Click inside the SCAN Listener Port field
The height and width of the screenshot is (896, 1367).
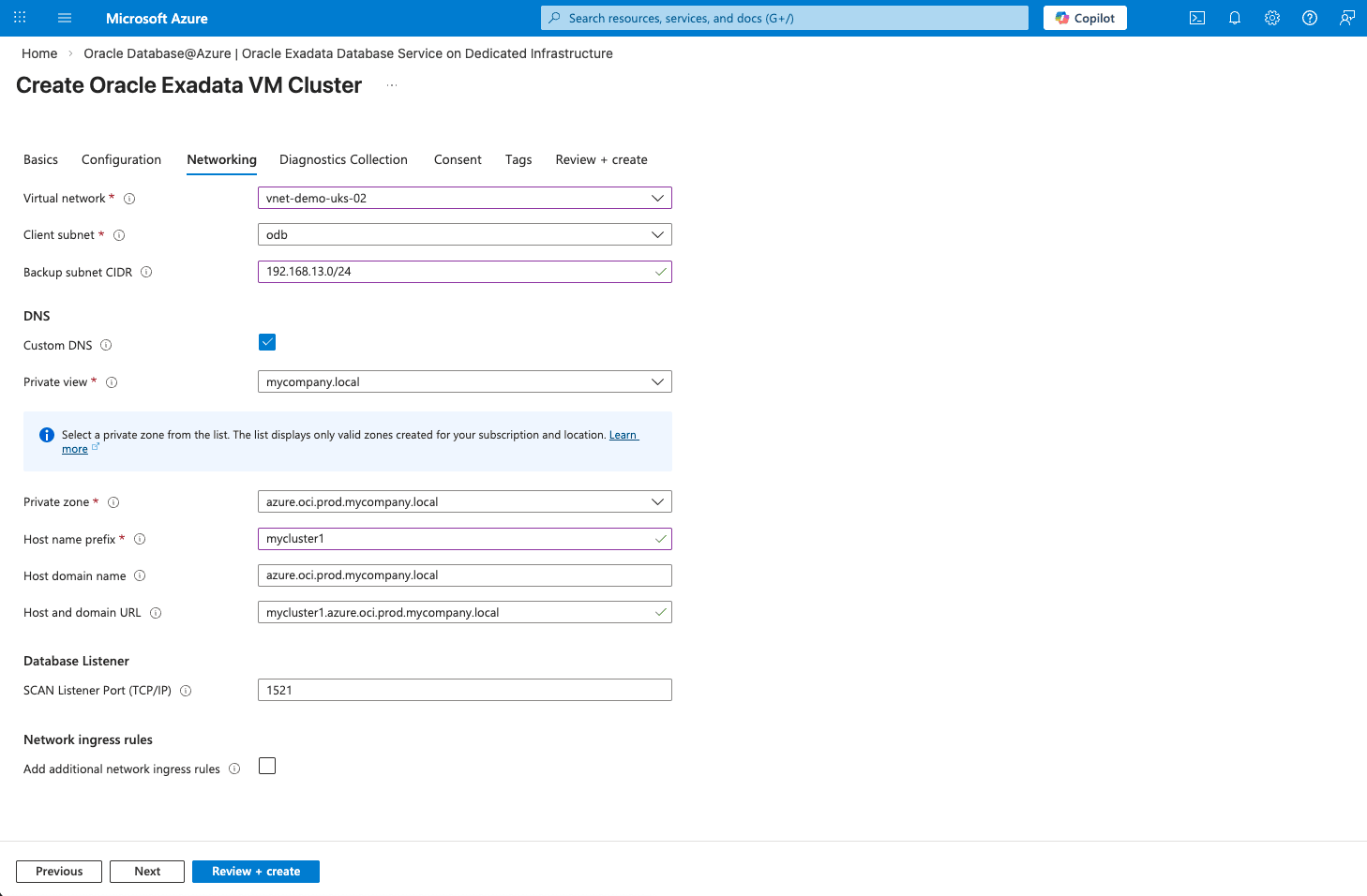tap(465, 690)
